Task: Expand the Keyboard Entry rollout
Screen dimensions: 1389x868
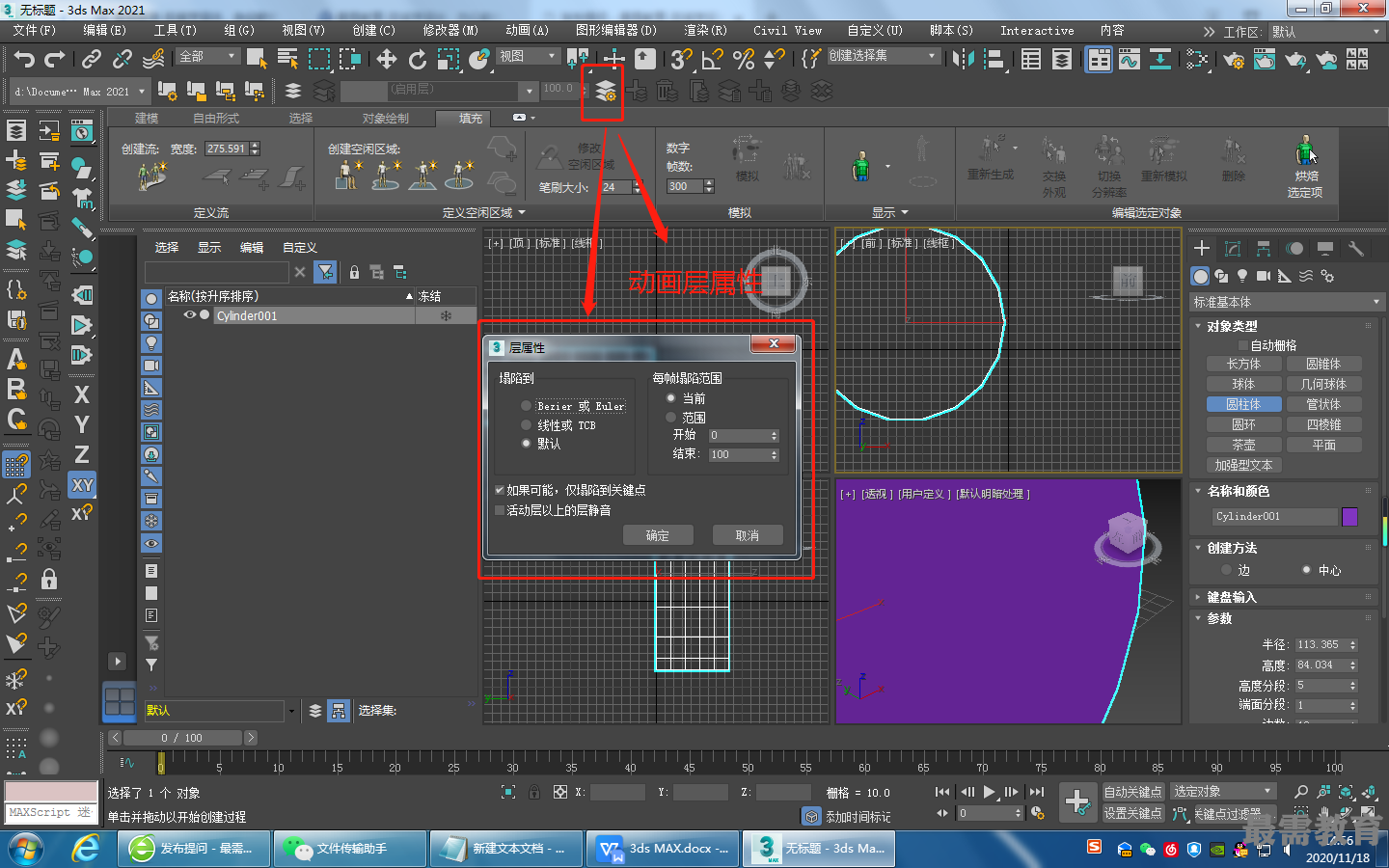Action: tap(1232, 597)
